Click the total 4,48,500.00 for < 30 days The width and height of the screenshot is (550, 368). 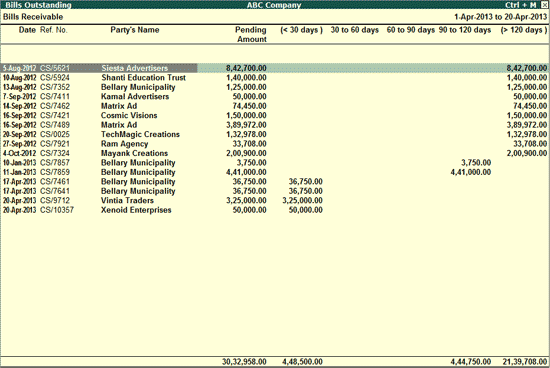tap(302, 362)
